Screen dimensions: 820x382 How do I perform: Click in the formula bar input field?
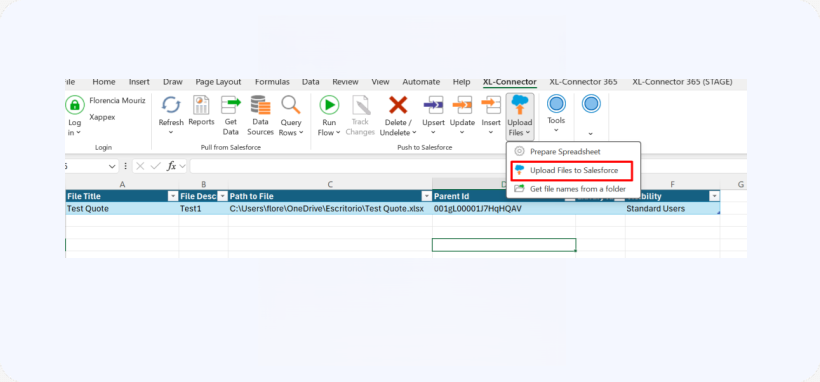tap(468, 166)
